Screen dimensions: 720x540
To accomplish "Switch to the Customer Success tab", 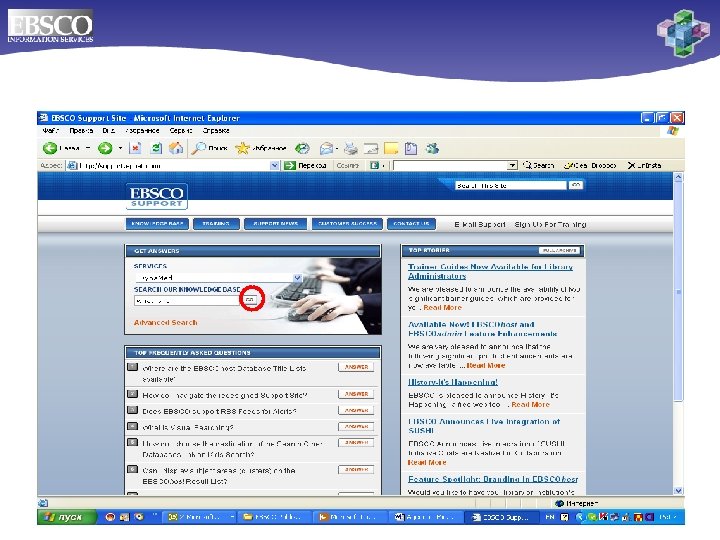I will [347, 224].
